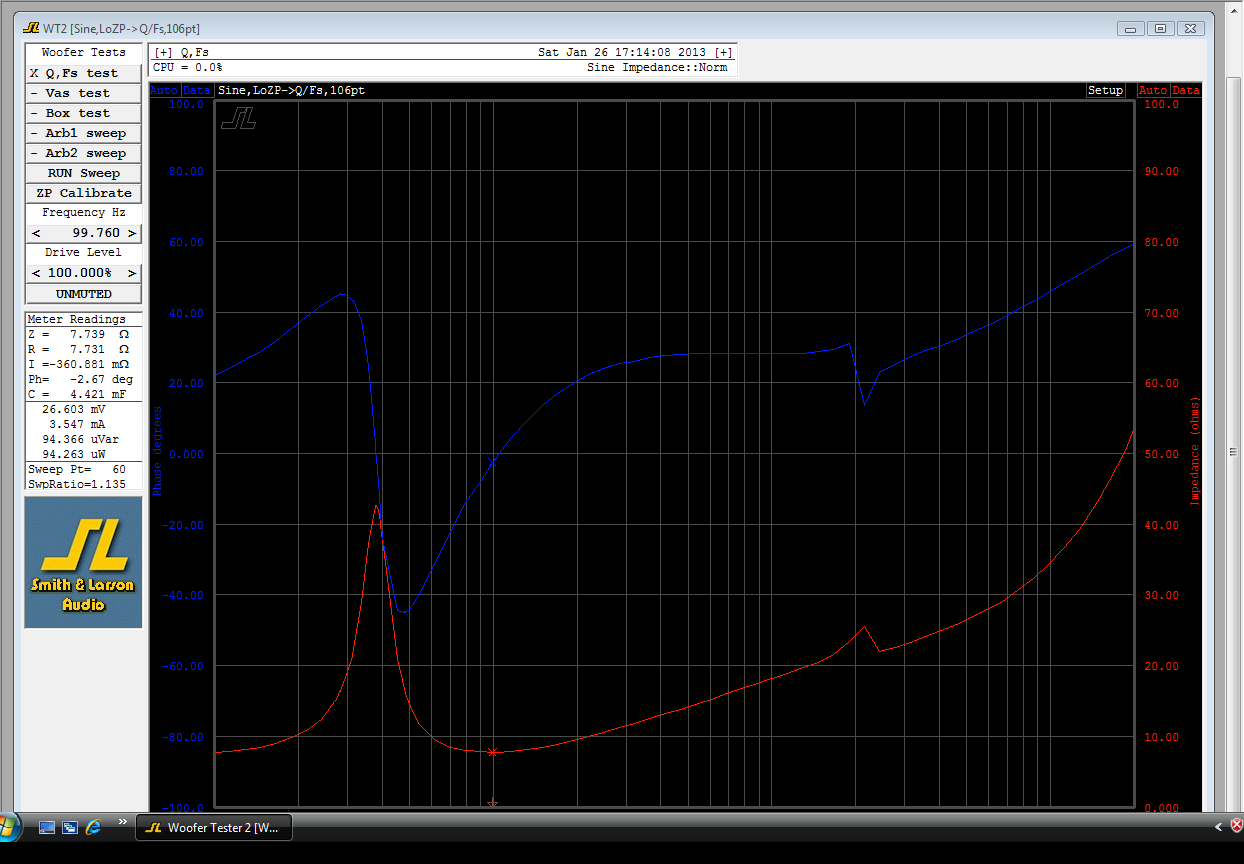Image resolution: width=1244 pixels, height=864 pixels.
Task: Click the 3.547 mA reading
Action: [x=77, y=424]
